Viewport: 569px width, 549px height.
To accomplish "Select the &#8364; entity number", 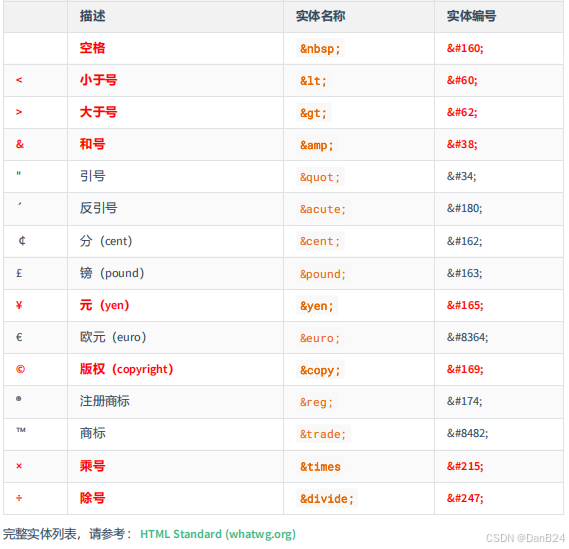I will click(x=467, y=337).
